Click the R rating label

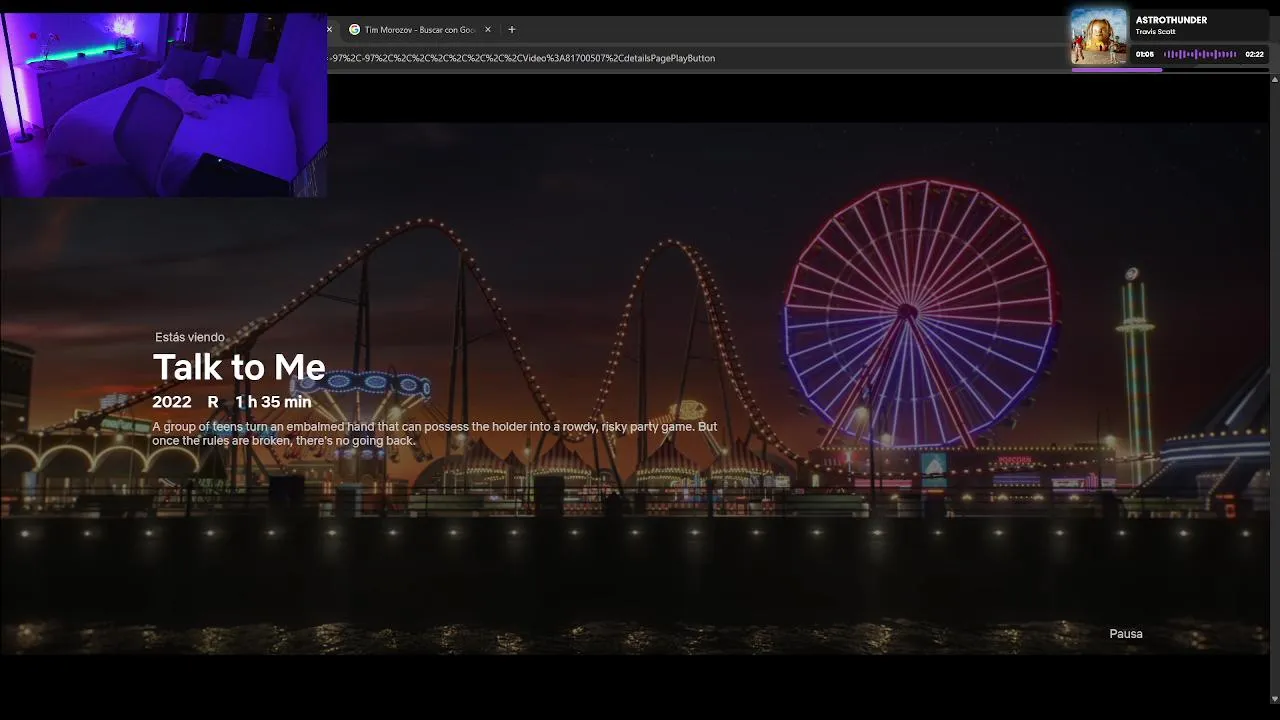pos(213,402)
